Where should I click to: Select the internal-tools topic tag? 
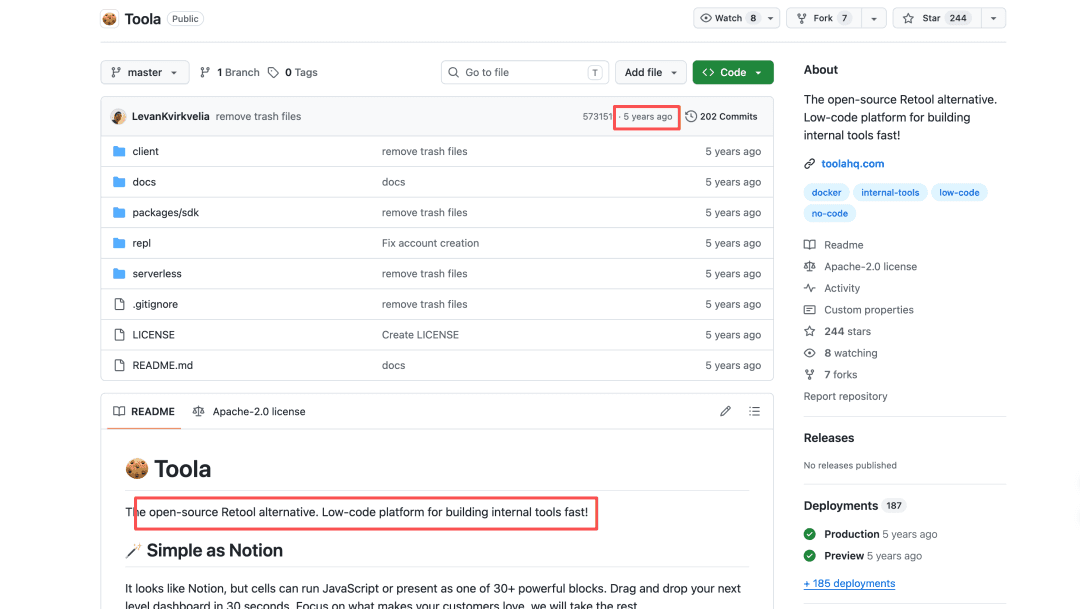click(890, 192)
